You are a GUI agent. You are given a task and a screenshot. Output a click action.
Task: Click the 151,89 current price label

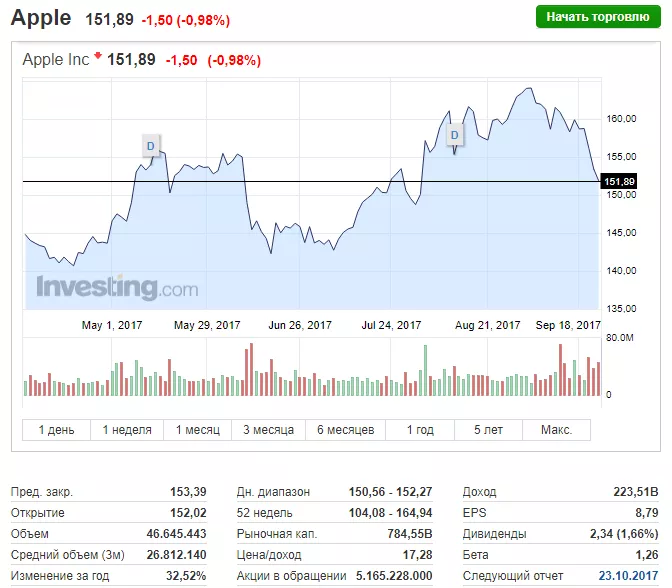[x=617, y=181]
